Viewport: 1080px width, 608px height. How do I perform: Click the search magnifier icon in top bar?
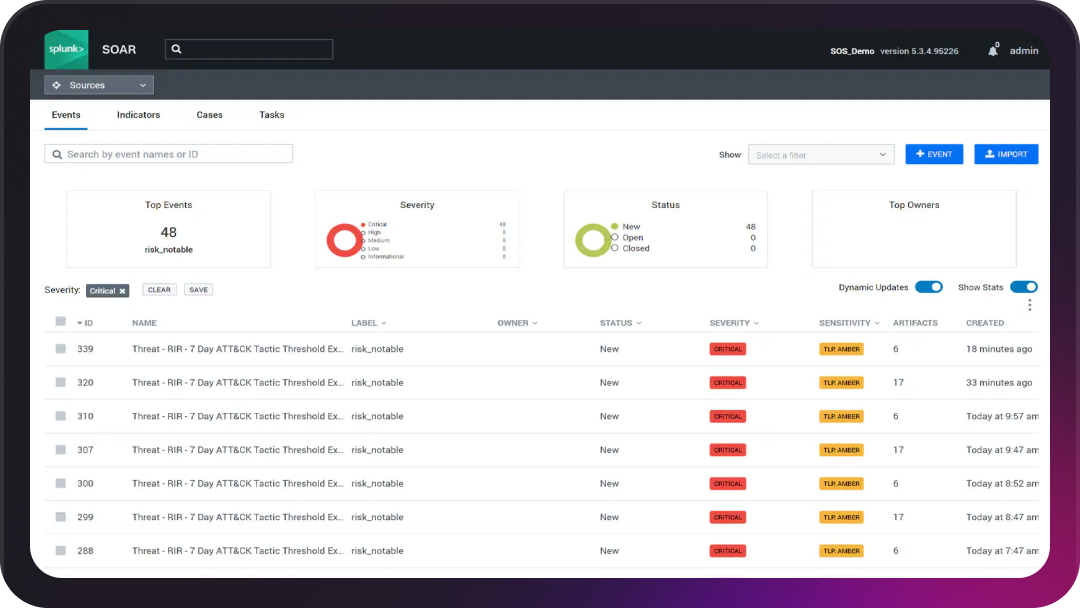click(176, 49)
